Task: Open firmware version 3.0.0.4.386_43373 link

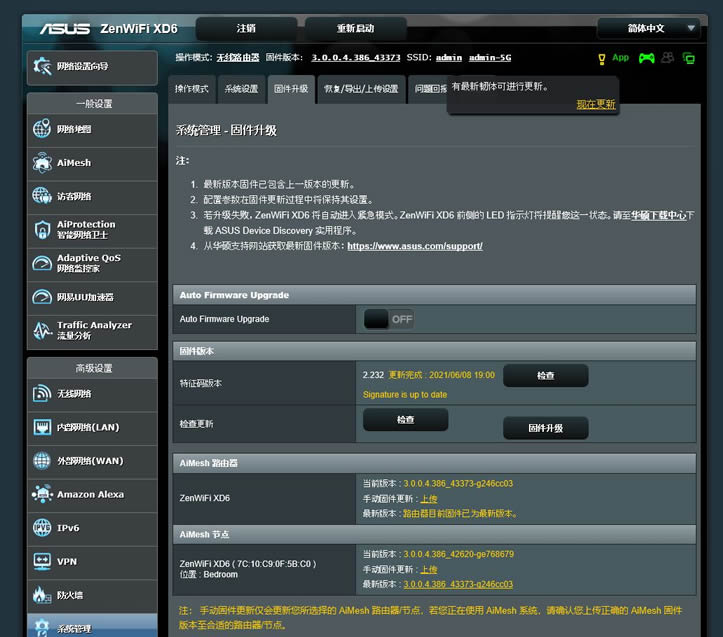Action: 356,58
